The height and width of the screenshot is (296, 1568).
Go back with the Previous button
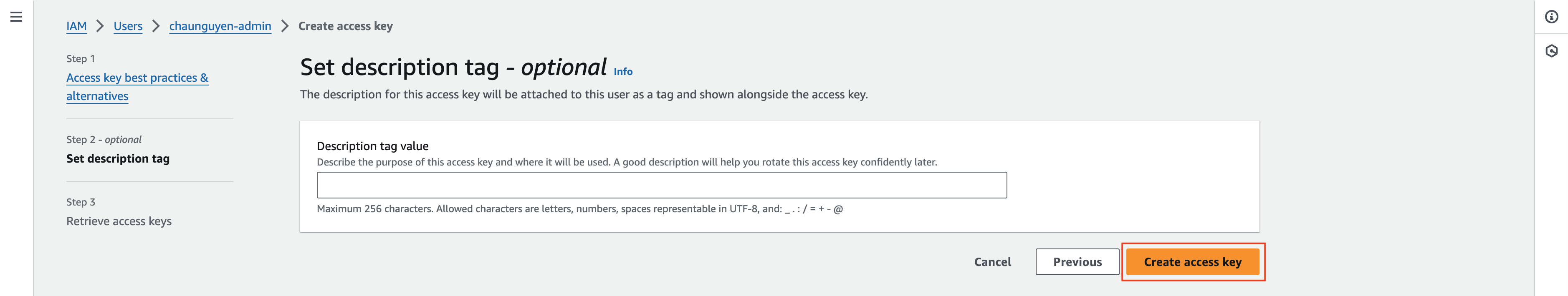click(x=1077, y=262)
